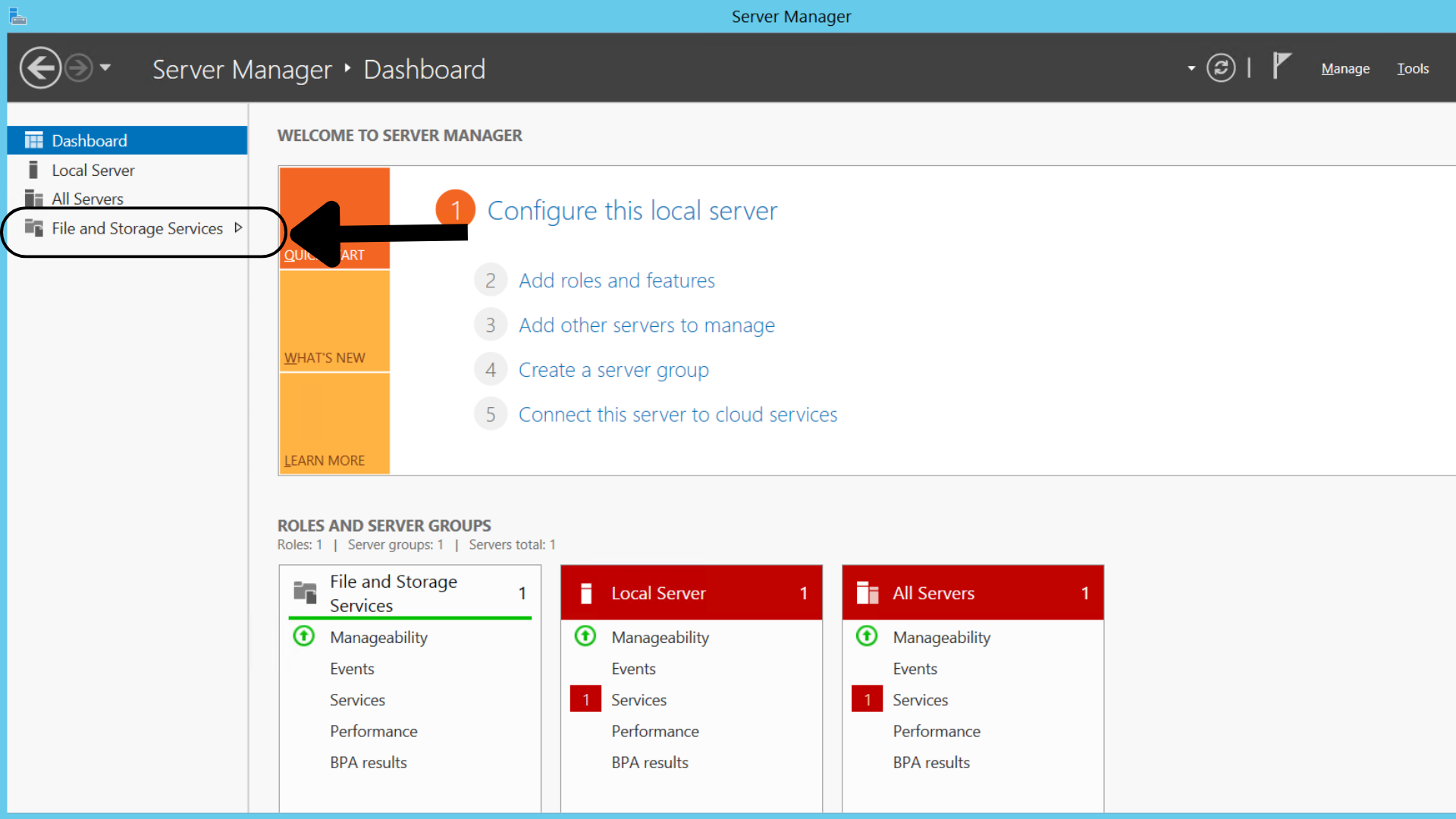Click Create a server group link
The width and height of the screenshot is (1456, 819).
tap(613, 370)
